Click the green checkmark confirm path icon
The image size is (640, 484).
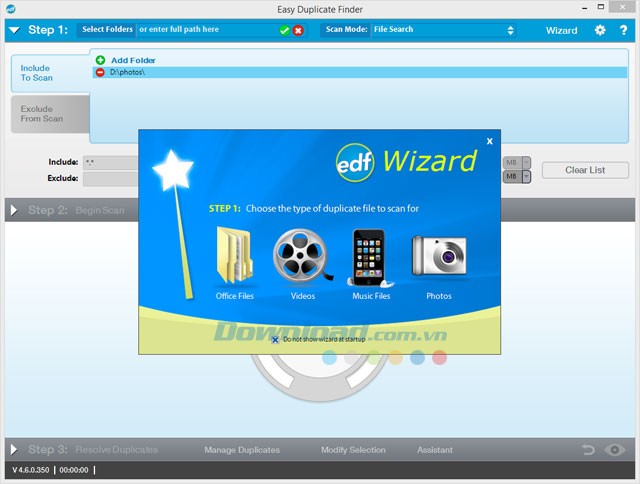[285, 30]
